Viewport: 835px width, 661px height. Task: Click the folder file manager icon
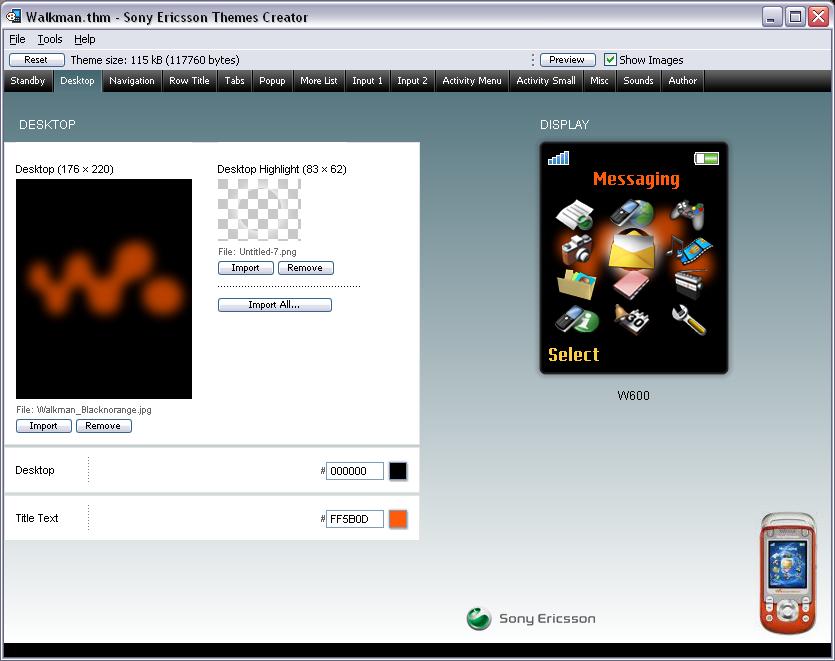pos(576,284)
